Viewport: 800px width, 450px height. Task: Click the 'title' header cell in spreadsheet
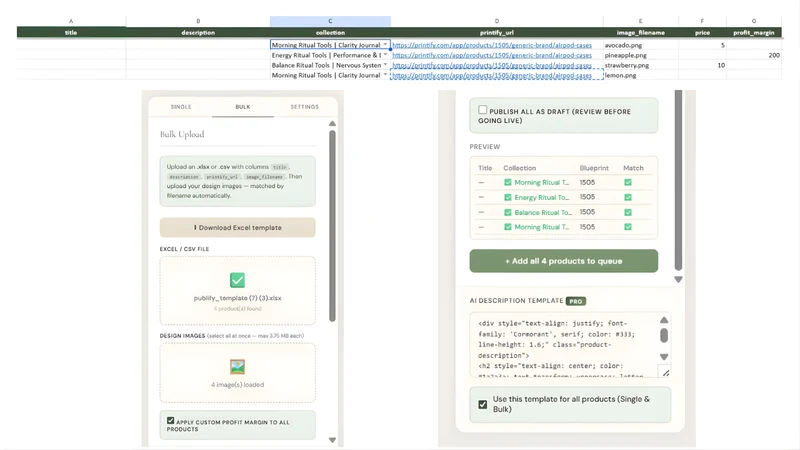pos(71,32)
